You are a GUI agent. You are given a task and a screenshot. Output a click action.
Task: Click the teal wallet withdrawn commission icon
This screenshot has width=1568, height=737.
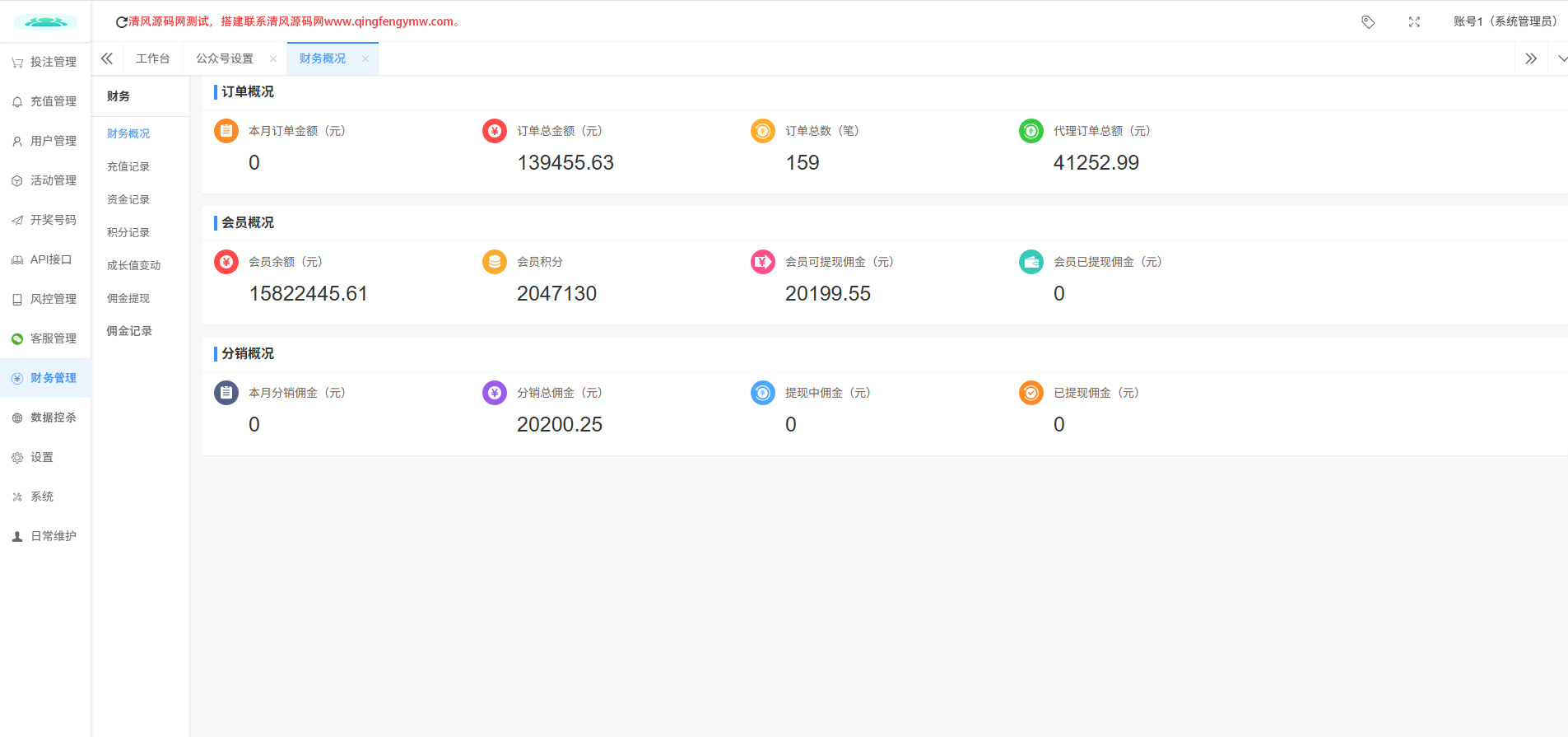pyautogui.click(x=1031, y=262)
